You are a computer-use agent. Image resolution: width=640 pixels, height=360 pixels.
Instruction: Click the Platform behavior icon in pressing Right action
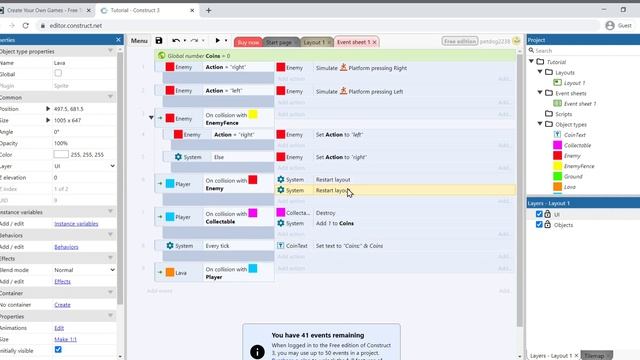click(x=343, y=67)
